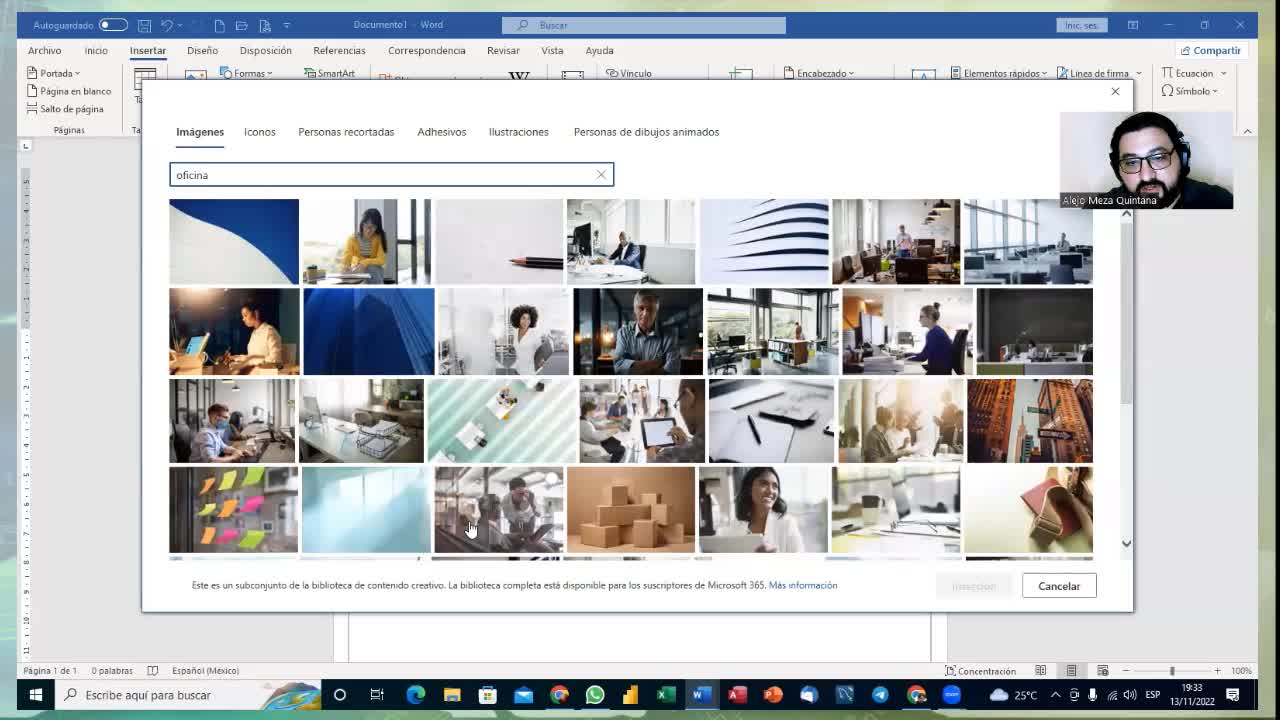Click the zoom in plus button
The height and width of the screenshot is (720, 1280).
click(1217, 671)
